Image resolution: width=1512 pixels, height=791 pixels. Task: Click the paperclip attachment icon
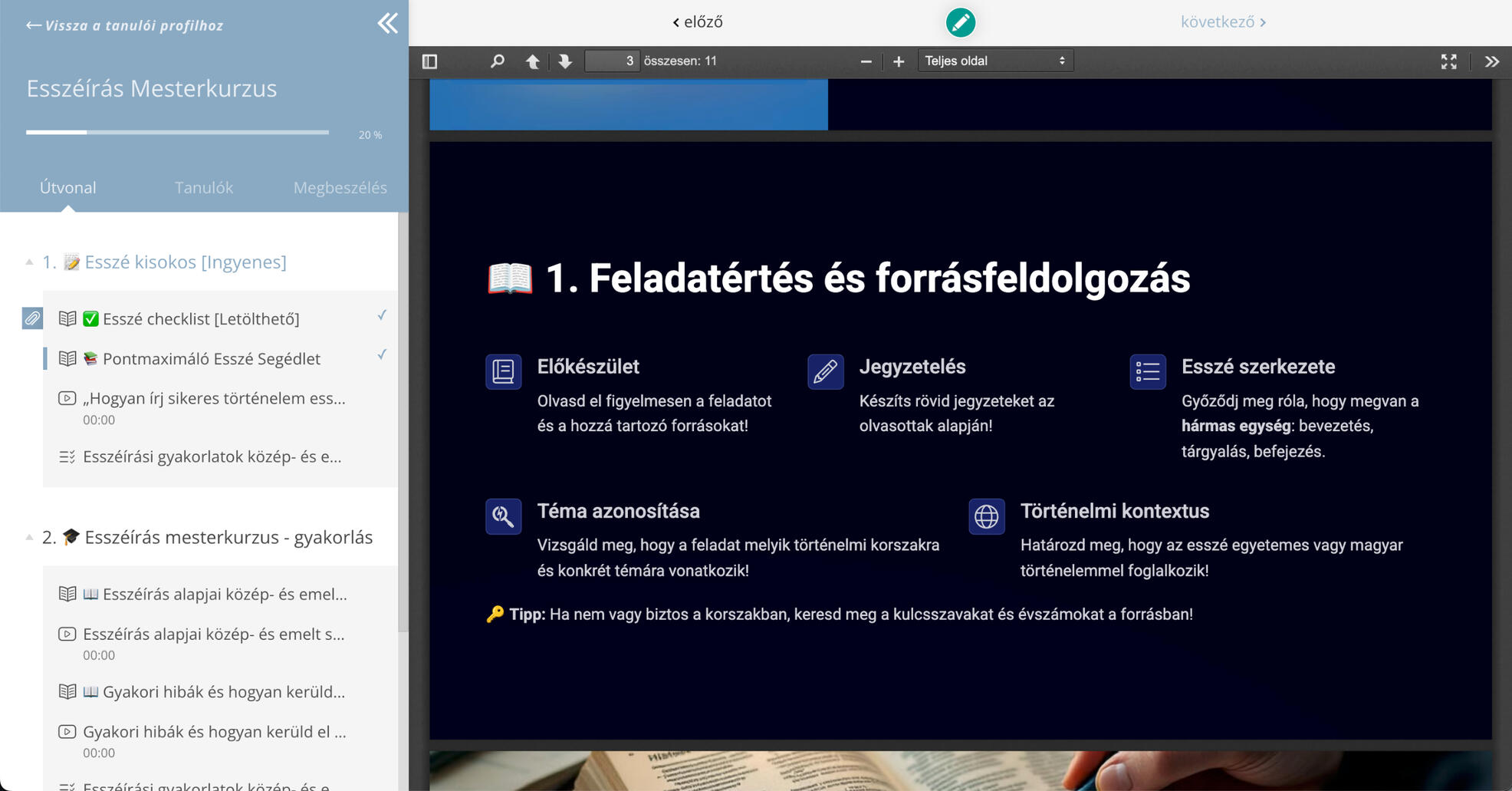pyautogui.click(x=32, y=318)
